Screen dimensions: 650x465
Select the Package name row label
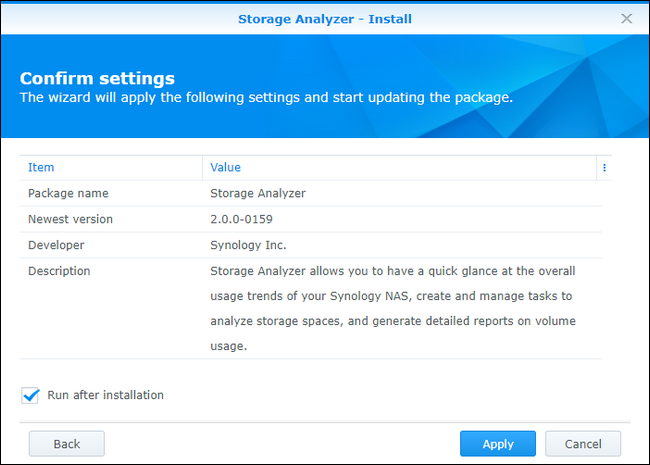coord(68,193)
